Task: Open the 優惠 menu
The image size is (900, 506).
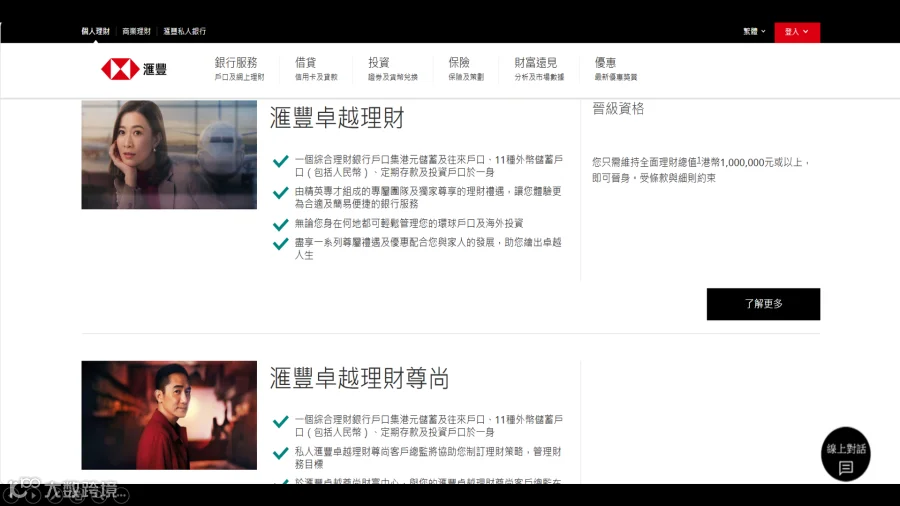Action: coord(615,68)
